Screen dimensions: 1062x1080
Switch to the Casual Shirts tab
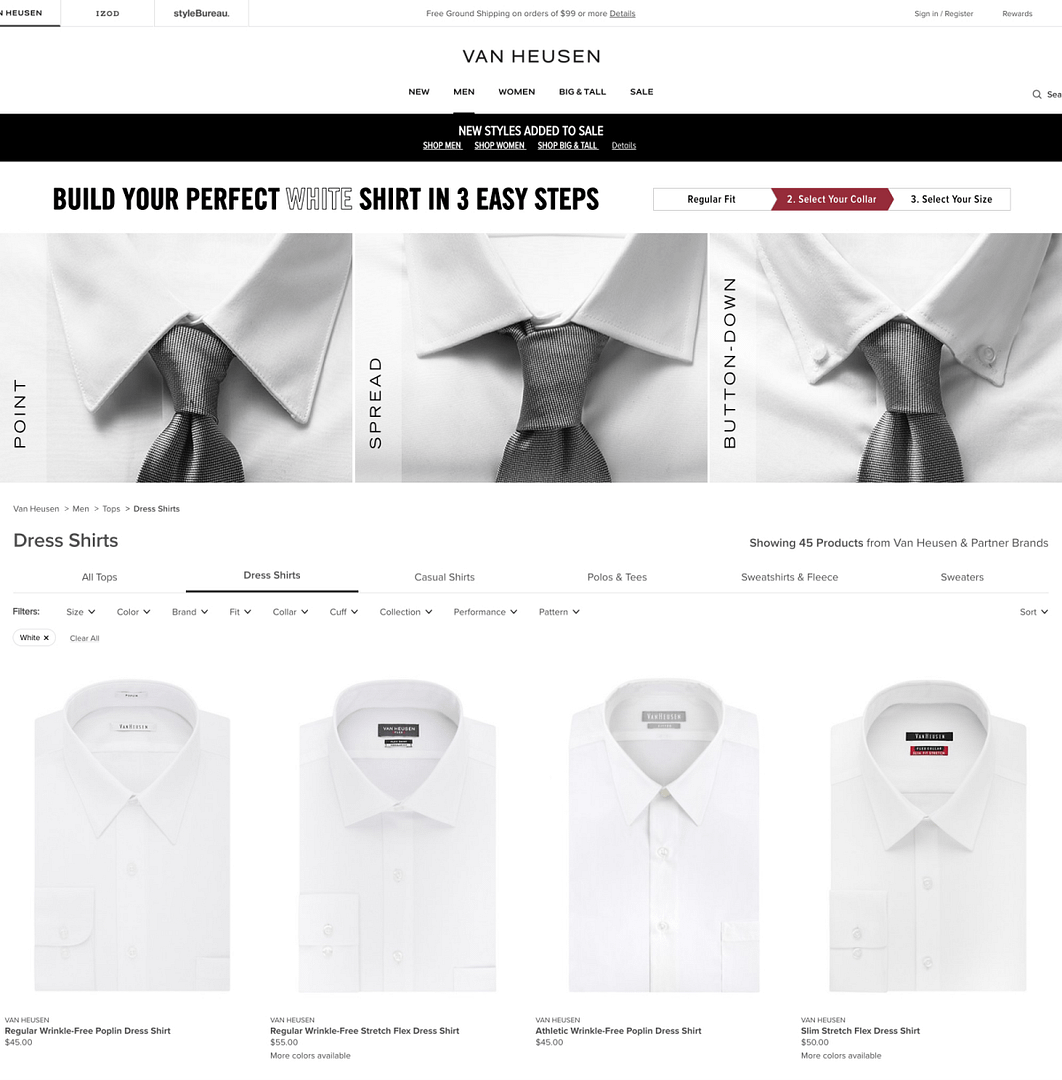pos(444,577)
